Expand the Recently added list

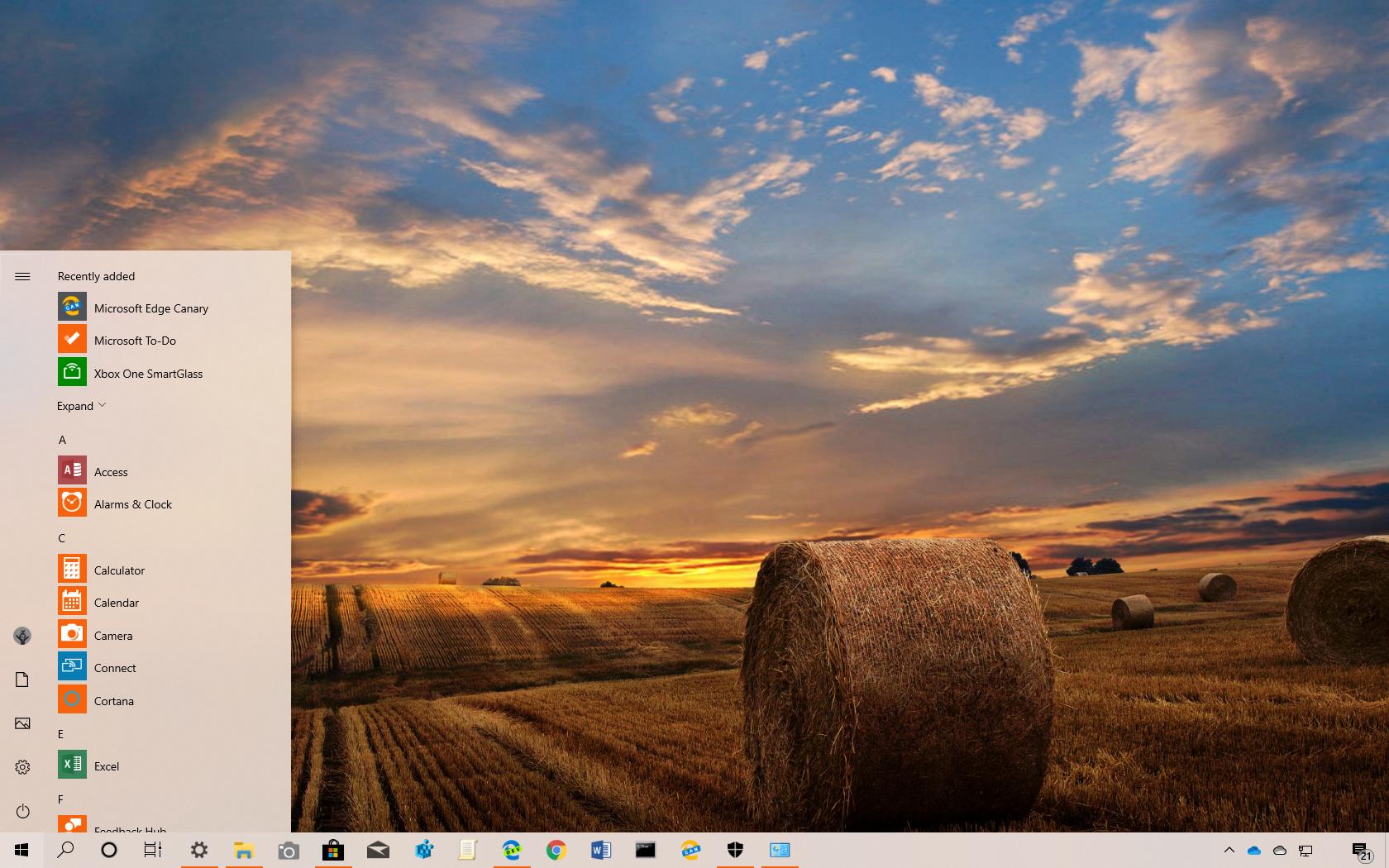click(x=80, y=405)
